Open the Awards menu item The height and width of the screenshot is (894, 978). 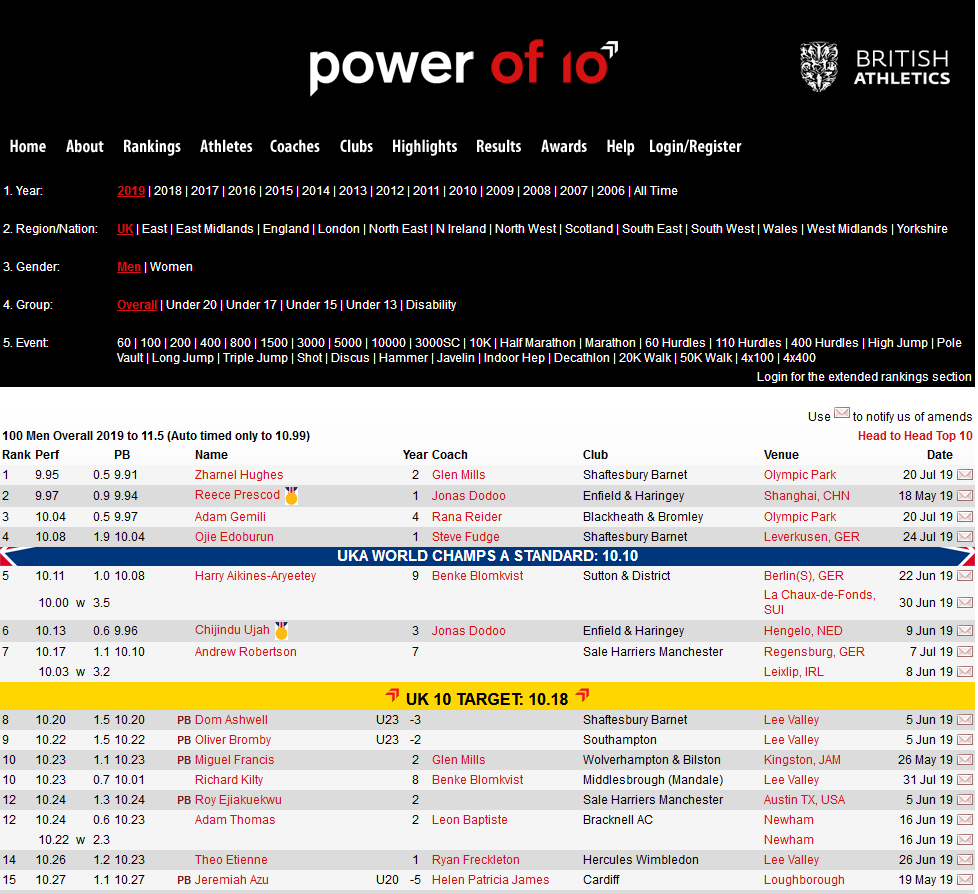click(564, 147)
